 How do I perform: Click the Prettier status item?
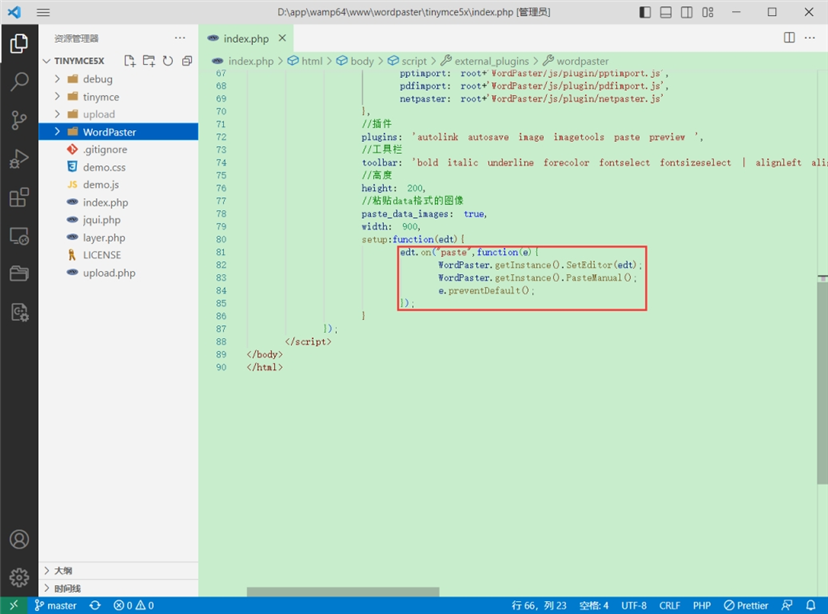746,605
